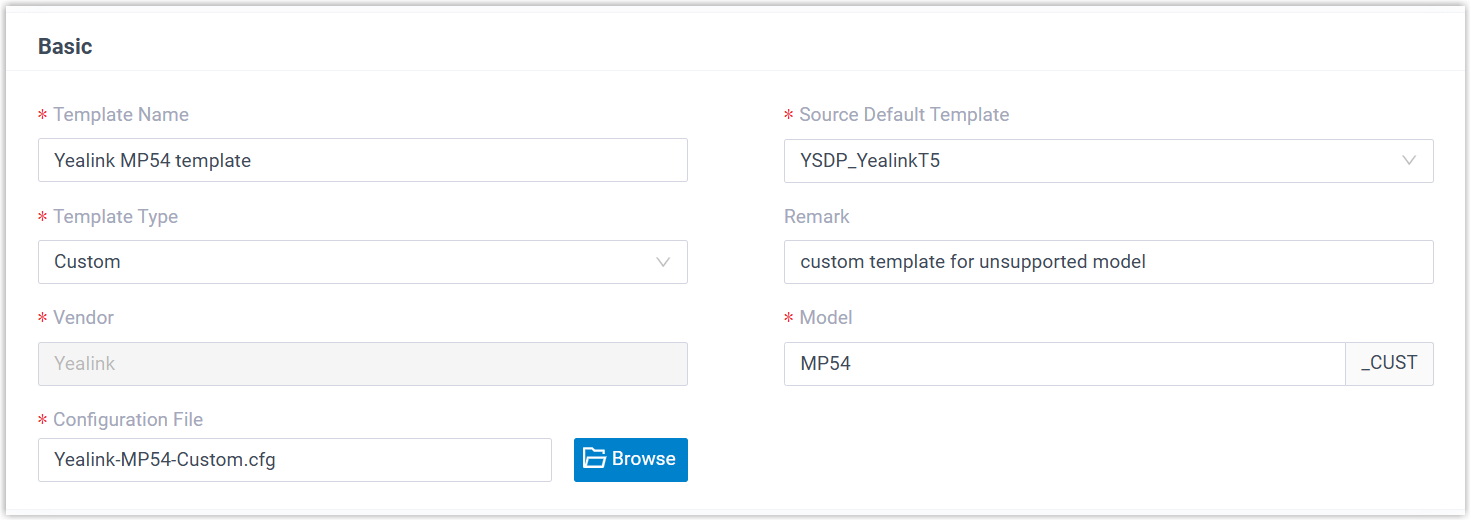Focus the Template Name text field
This screenshot has height=521, width=1471.
pyautogui.click(x=362, y=160)
